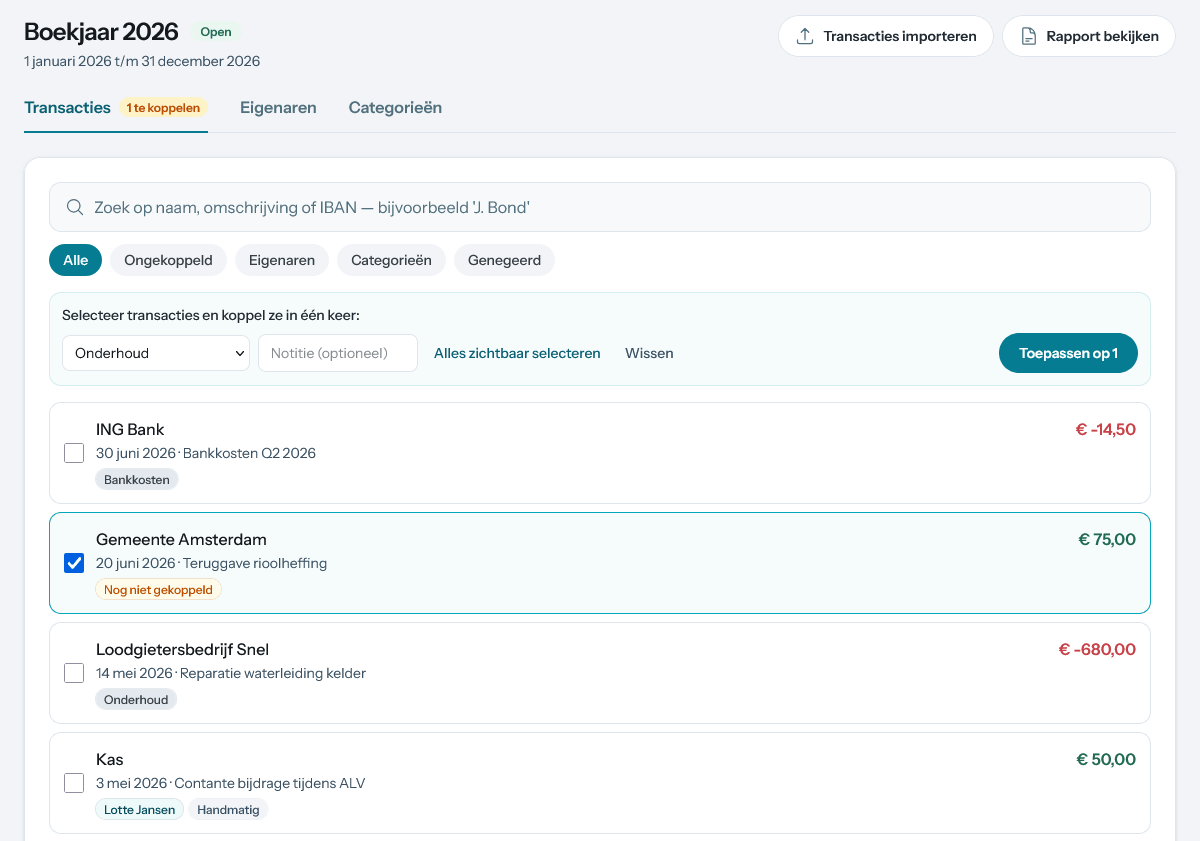
Task: Click '14 mei 2026 · Reparatie waterleiding kelder'
Action: 231,673
